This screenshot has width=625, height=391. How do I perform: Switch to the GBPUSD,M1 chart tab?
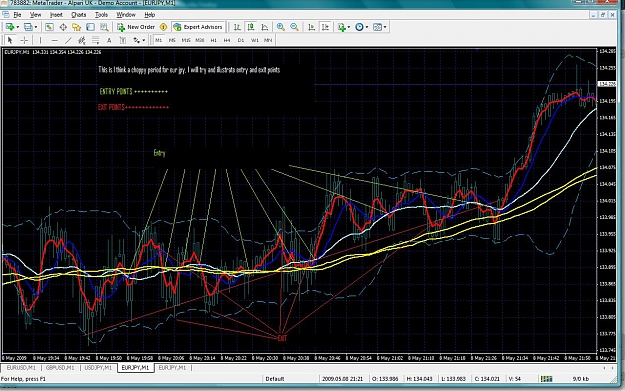[60, 367]
